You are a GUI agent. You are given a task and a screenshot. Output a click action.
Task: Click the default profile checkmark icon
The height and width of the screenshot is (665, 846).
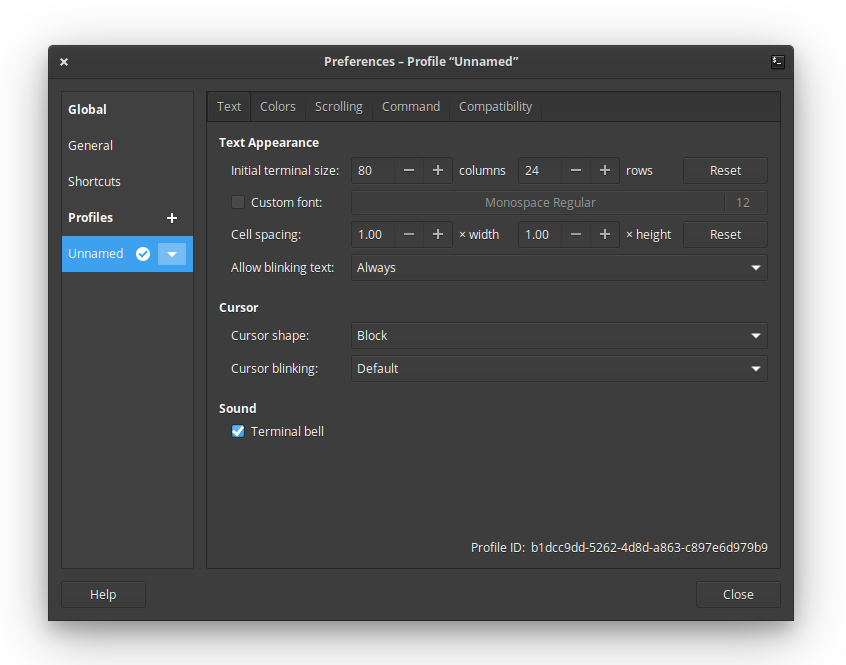(x=143, y=254)
